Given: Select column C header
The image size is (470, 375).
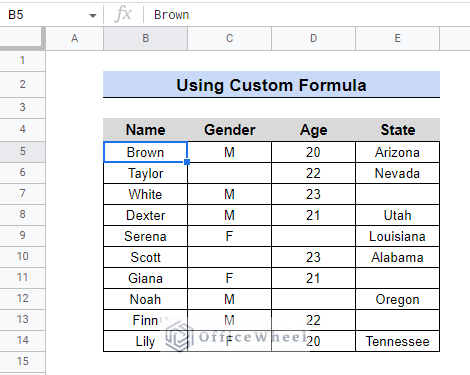Looking at the screenshot, I should pyautogui.click(x=229, y=39).
